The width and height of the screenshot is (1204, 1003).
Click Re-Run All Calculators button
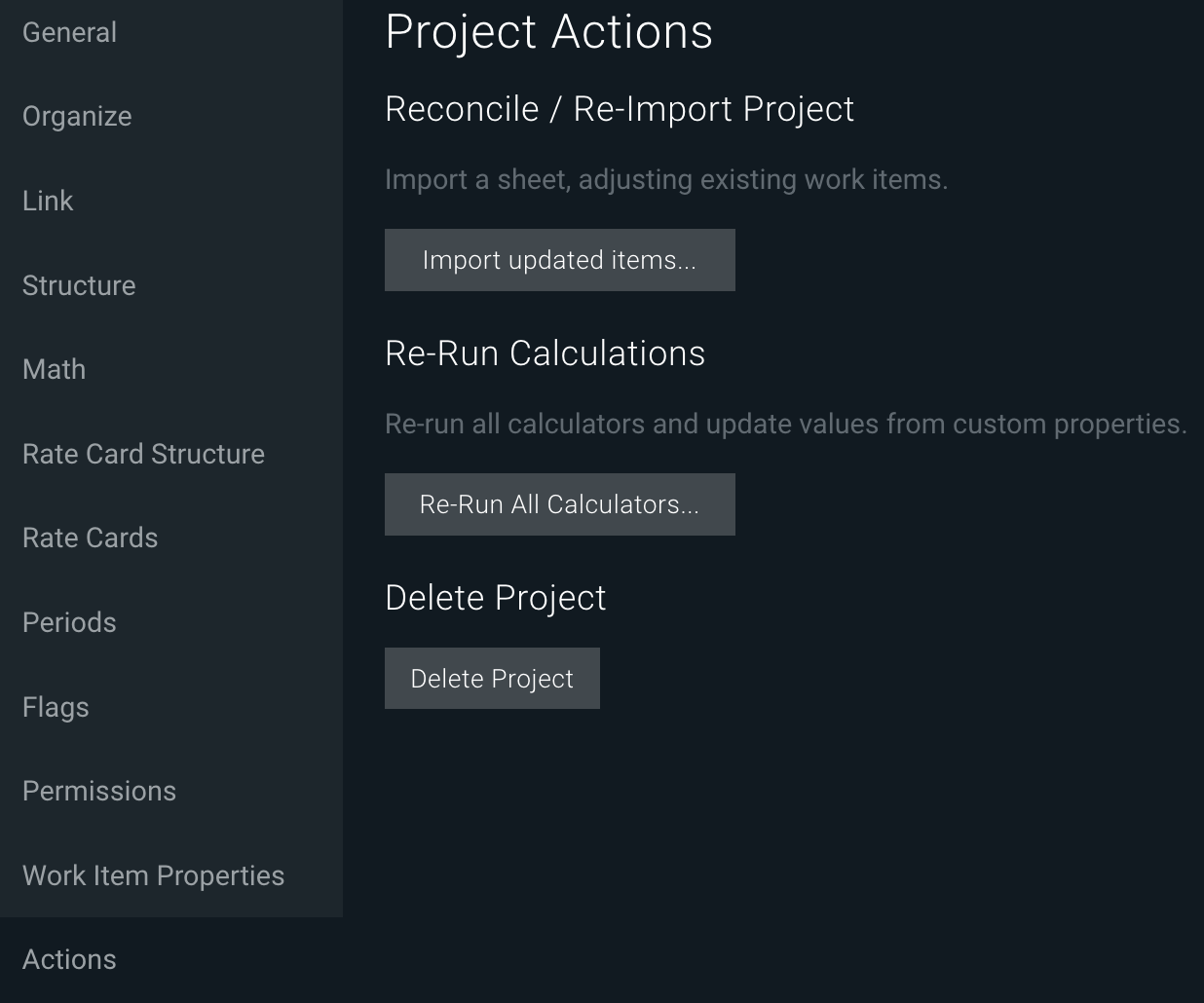click(x=559, y=504)
